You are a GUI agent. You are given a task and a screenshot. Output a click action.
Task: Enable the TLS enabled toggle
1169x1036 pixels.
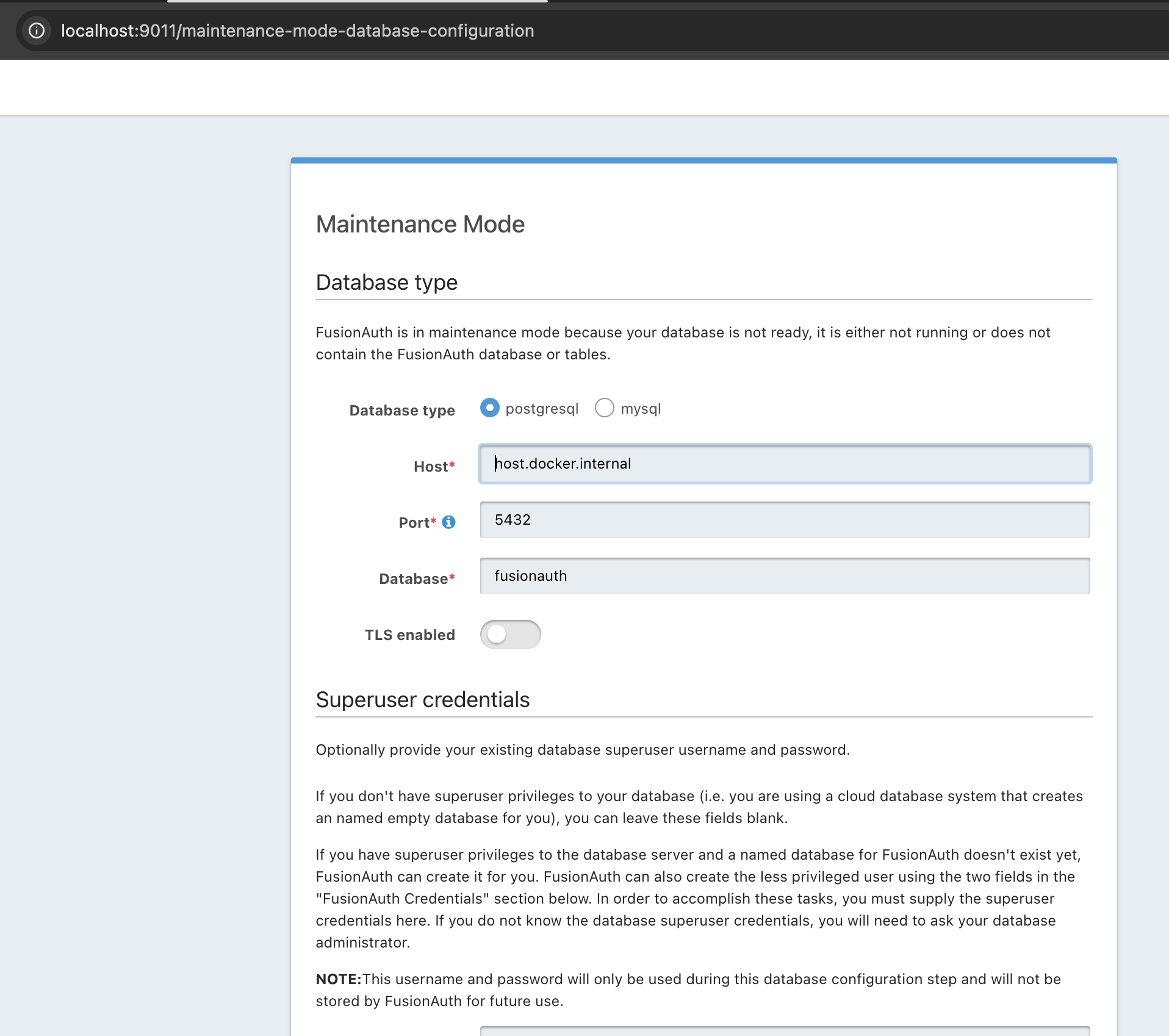pyautogui.click(x=511, y=635)
